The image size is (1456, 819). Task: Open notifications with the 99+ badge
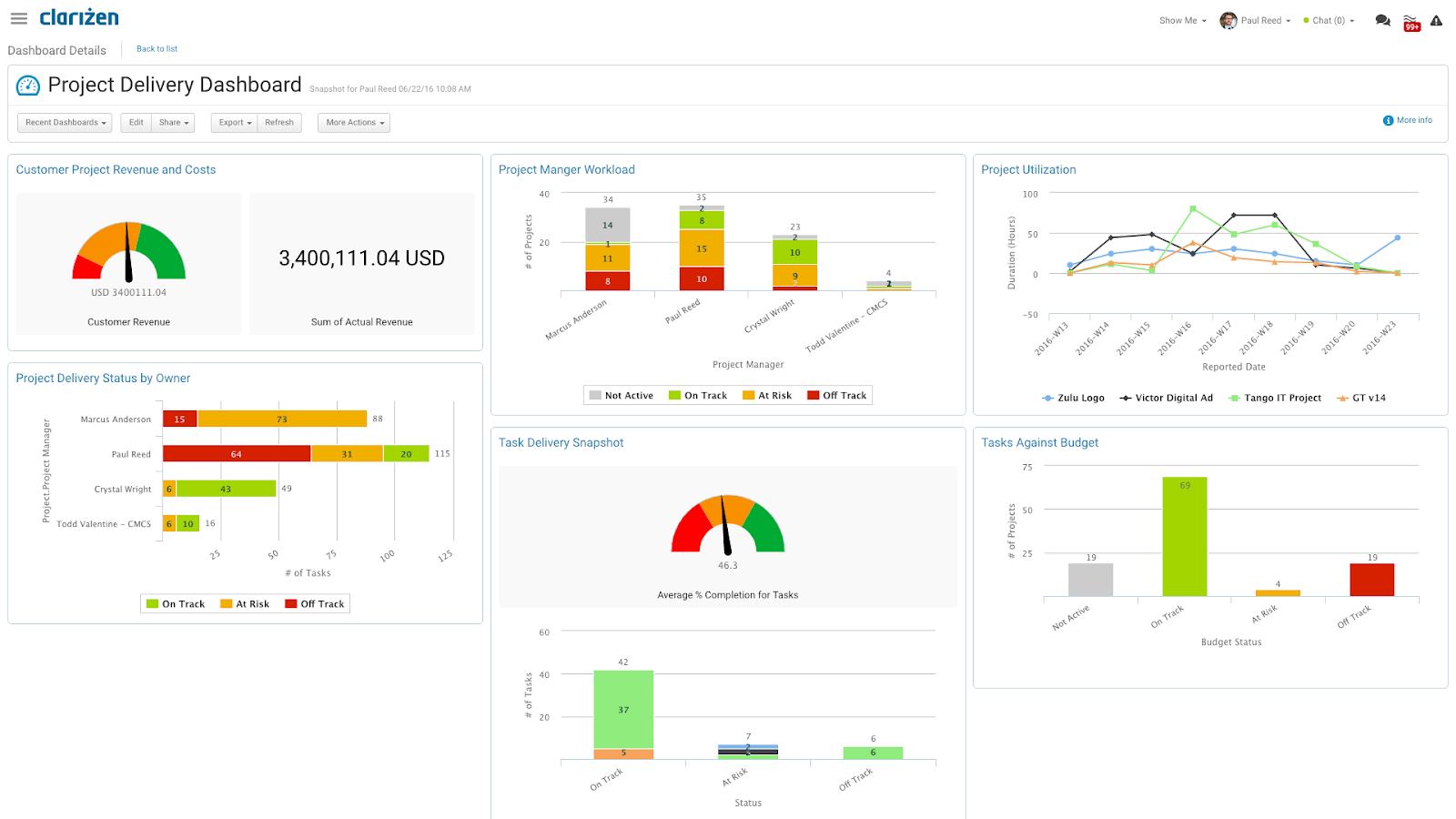[x=1410, y=22]
